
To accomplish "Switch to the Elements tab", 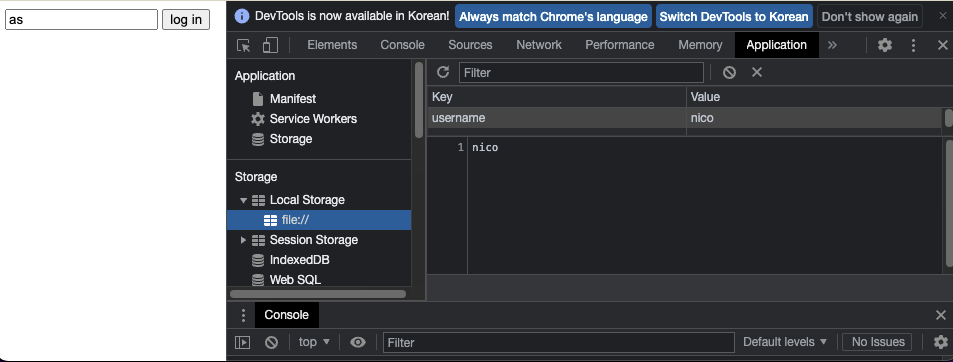I will point(332,45).
